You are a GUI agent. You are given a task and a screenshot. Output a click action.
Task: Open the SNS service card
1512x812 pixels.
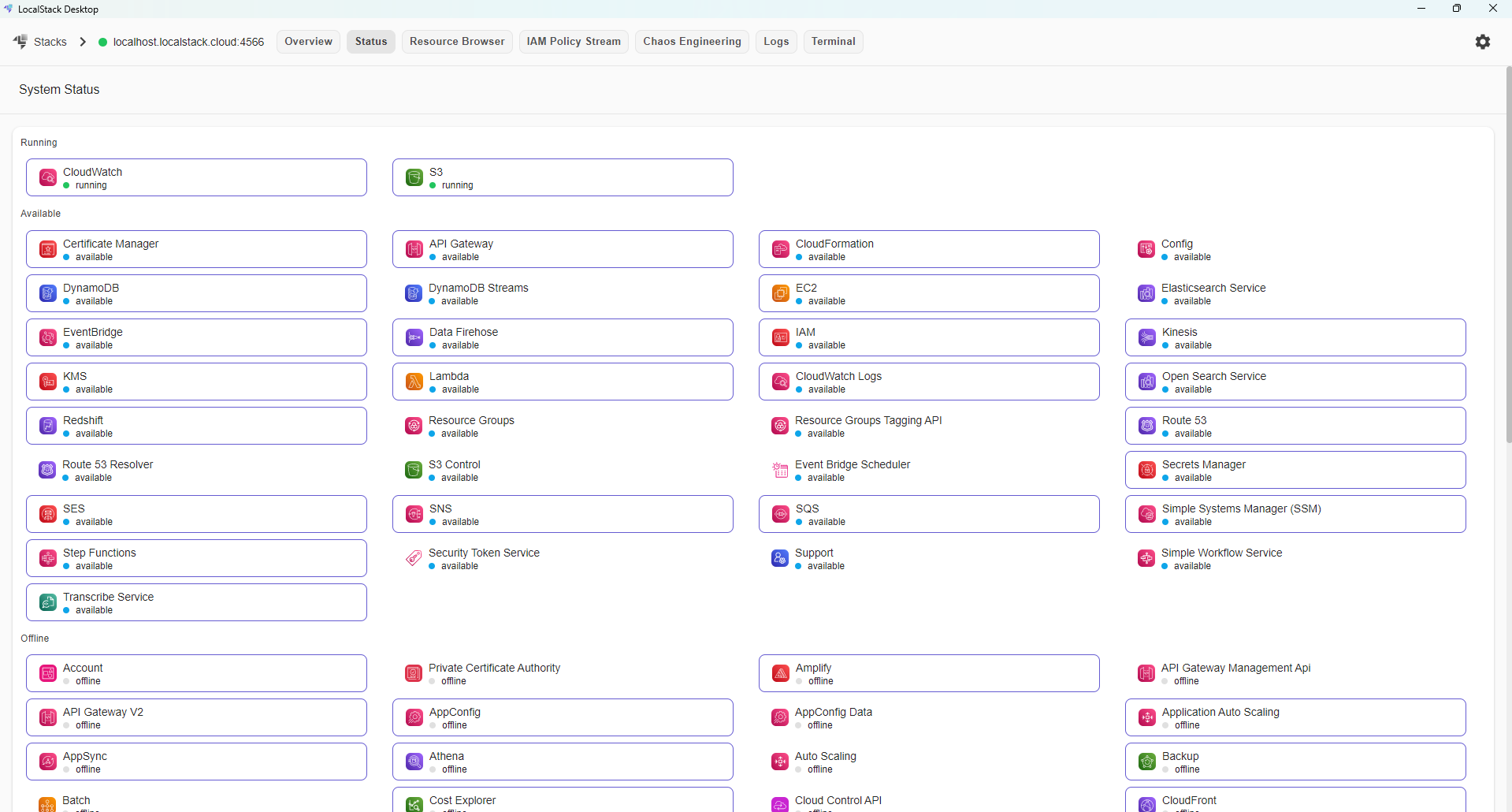point(563,514)
